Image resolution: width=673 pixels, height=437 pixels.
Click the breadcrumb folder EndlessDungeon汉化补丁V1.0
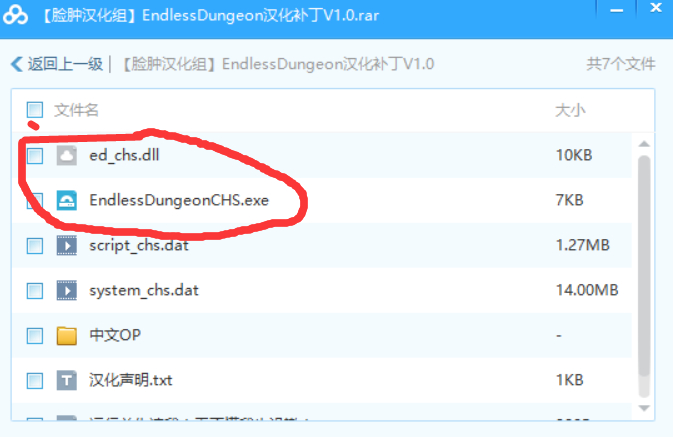(278, 64)
